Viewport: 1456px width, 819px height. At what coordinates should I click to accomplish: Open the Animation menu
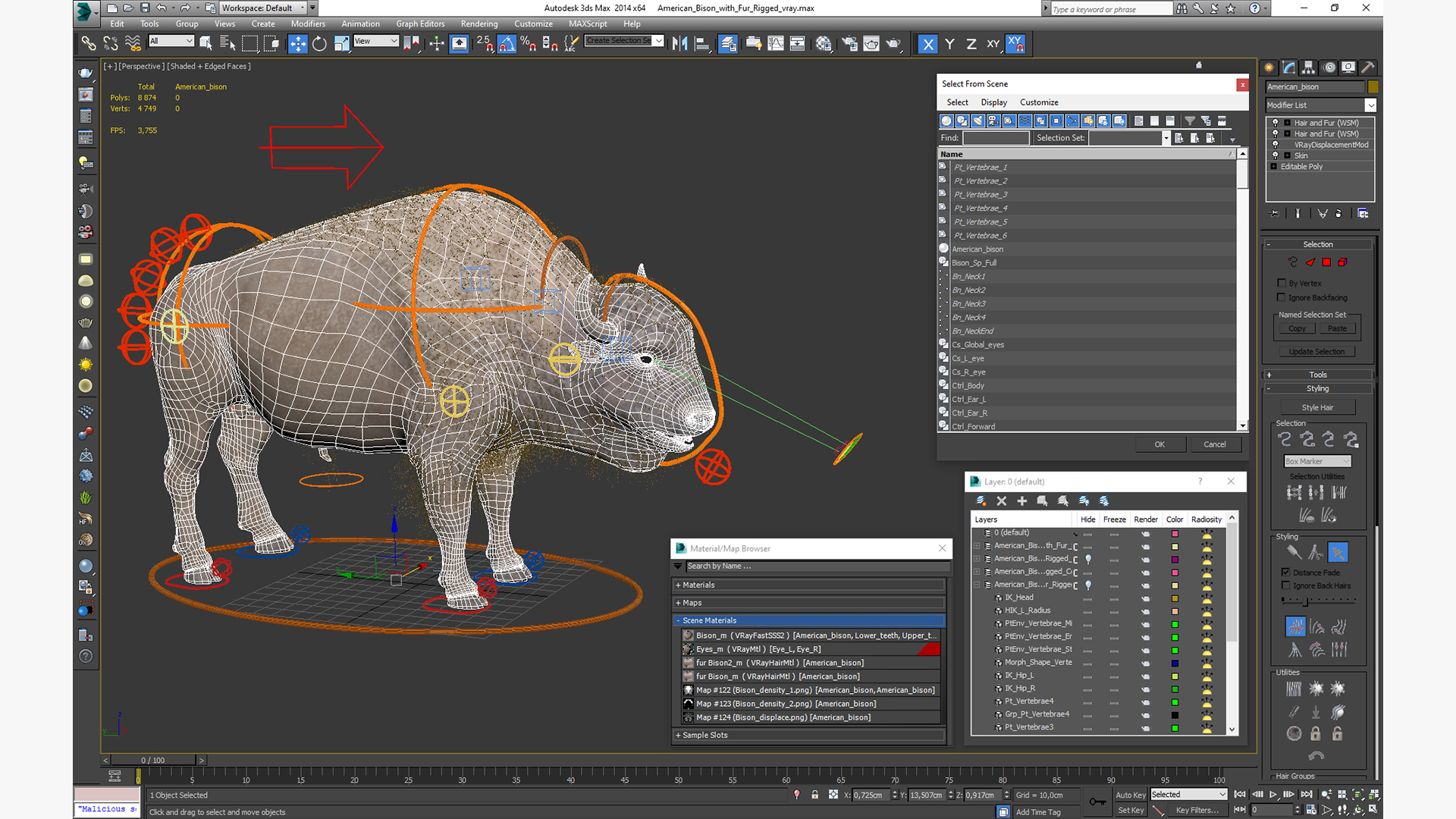coord(361,24)
